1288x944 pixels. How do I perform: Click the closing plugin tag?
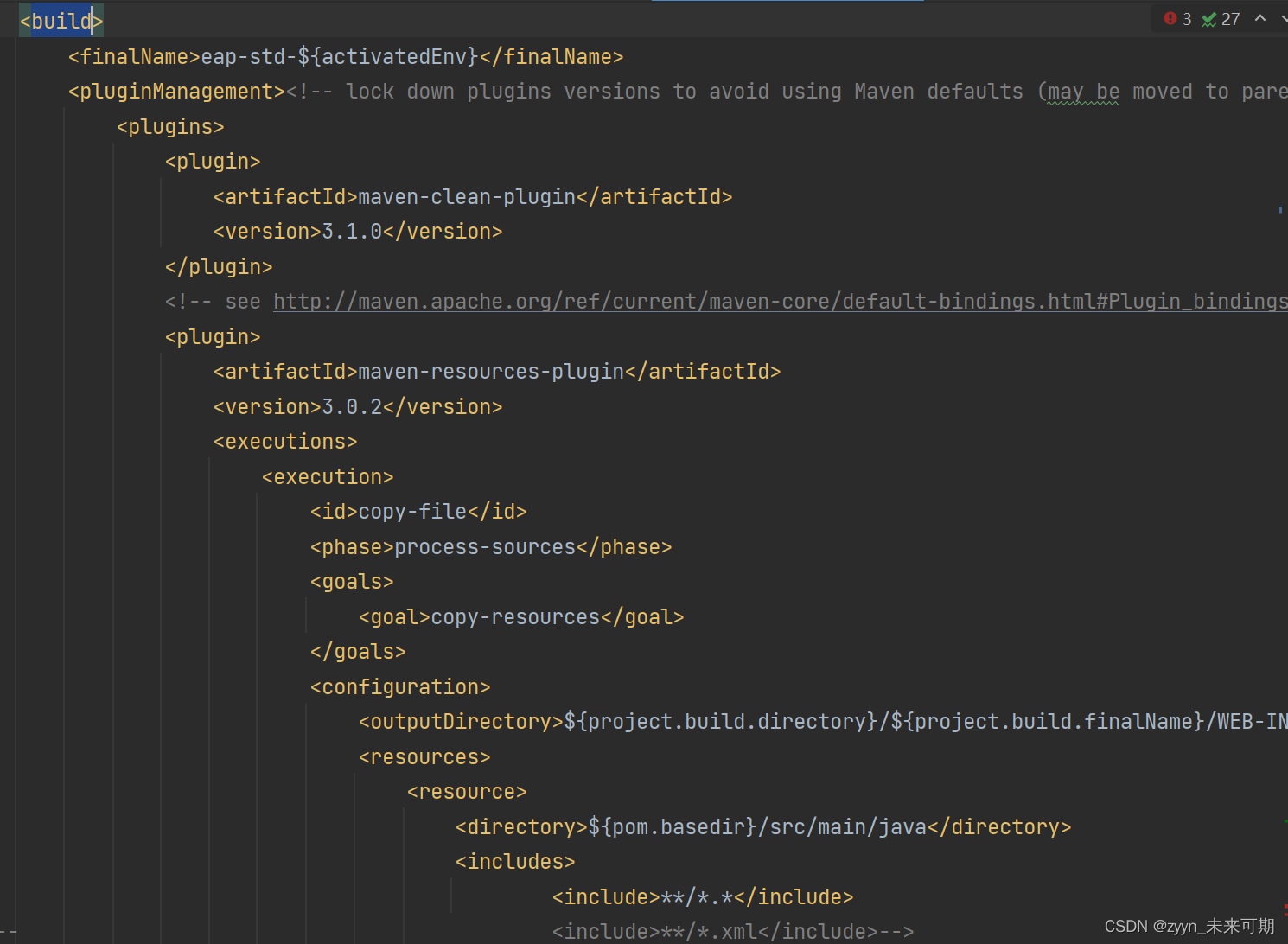coord(219,267)
